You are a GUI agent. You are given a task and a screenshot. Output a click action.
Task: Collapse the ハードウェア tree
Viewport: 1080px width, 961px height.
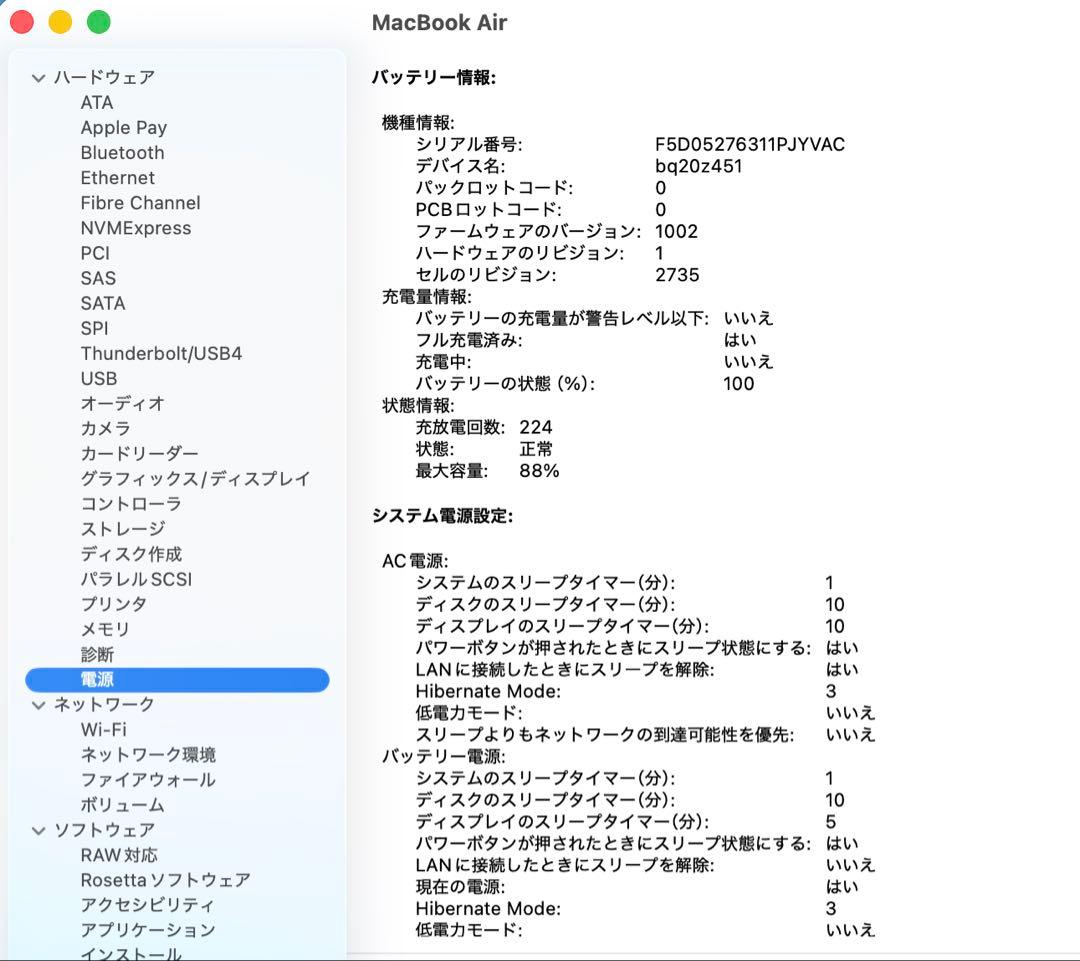click(38, 77)
